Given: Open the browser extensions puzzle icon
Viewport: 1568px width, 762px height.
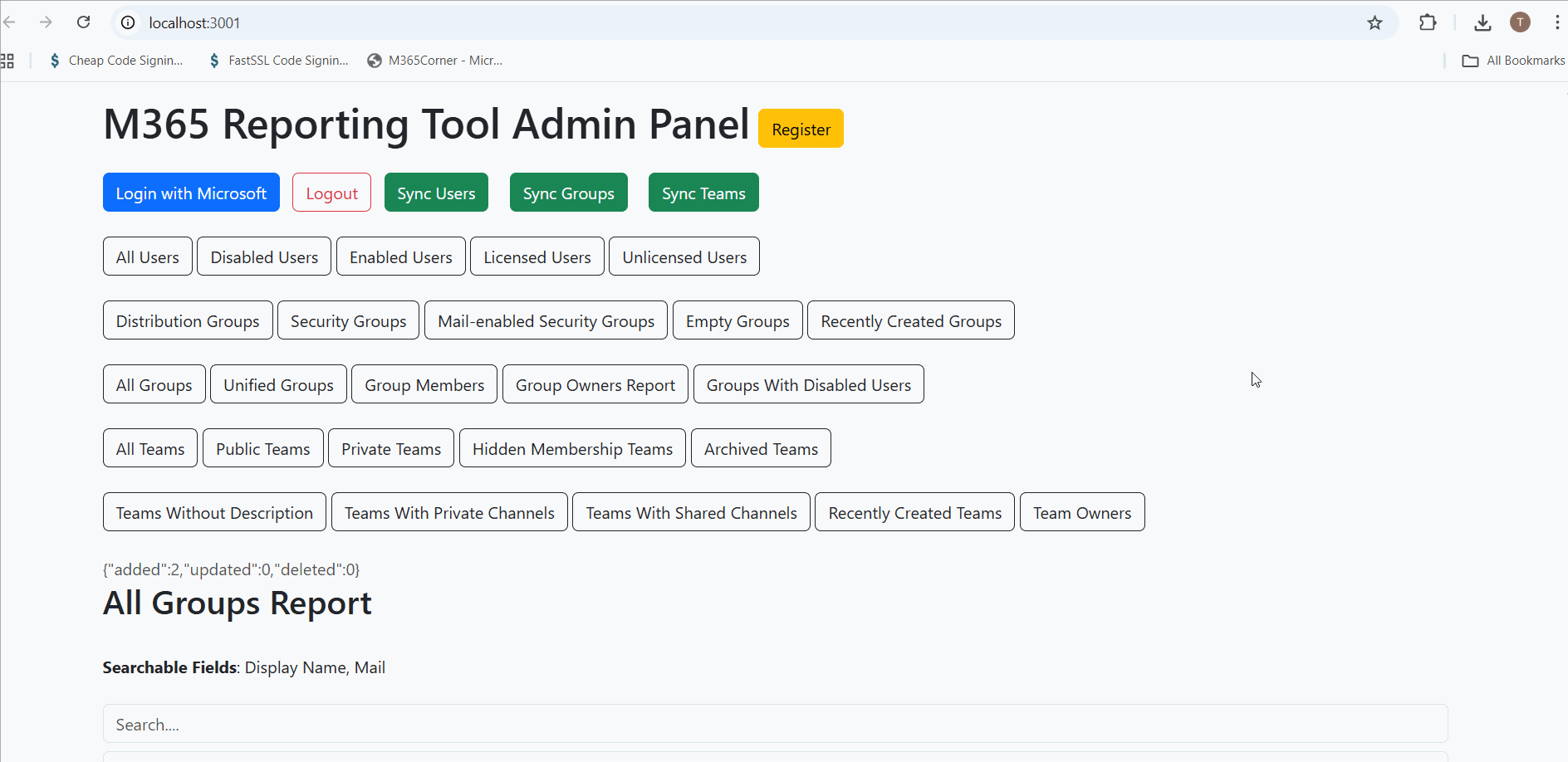Looking at the screenshot, I should coord(1428,22).
